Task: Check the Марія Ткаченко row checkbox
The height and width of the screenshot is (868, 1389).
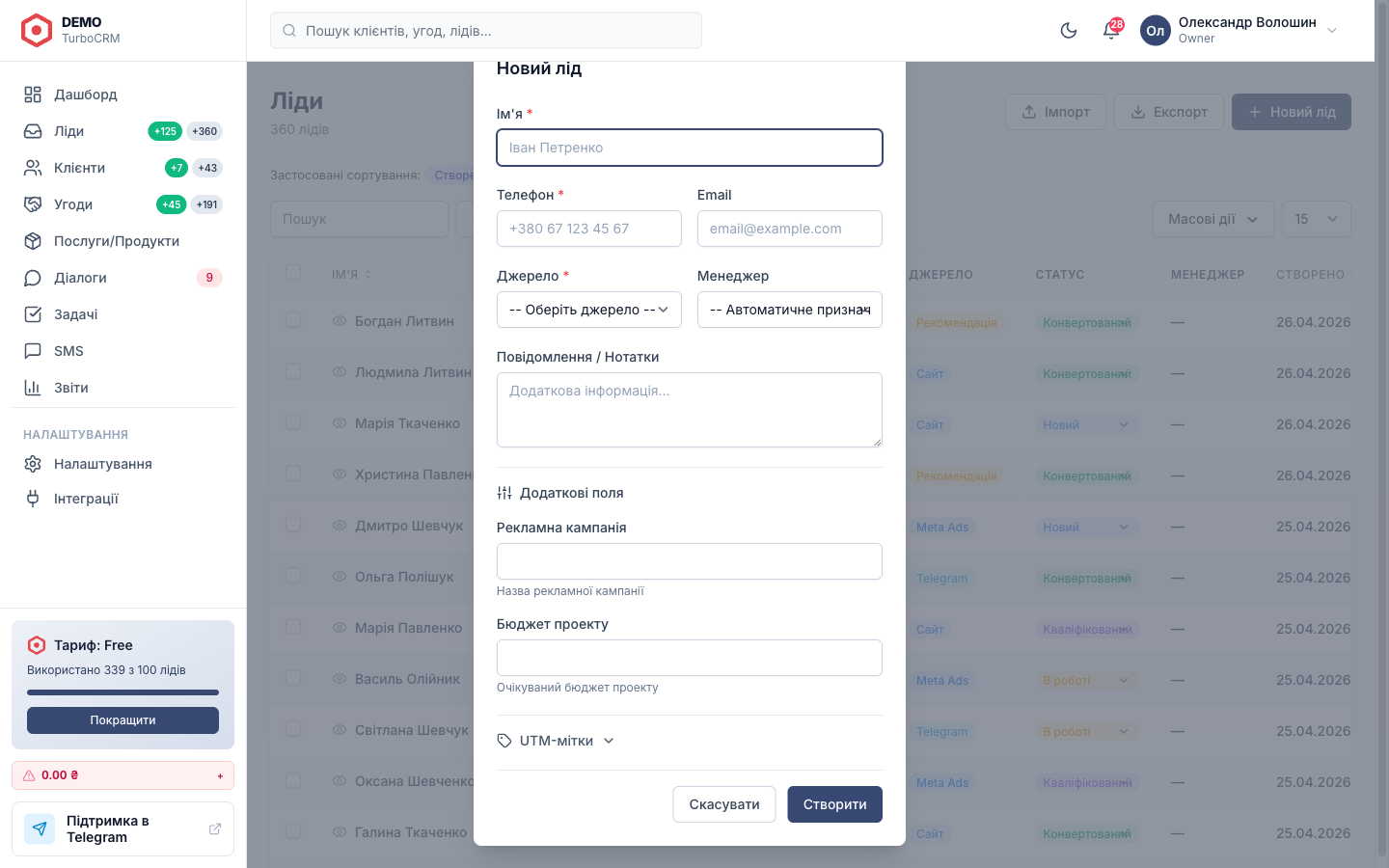Action: click(x=293, y=422)
